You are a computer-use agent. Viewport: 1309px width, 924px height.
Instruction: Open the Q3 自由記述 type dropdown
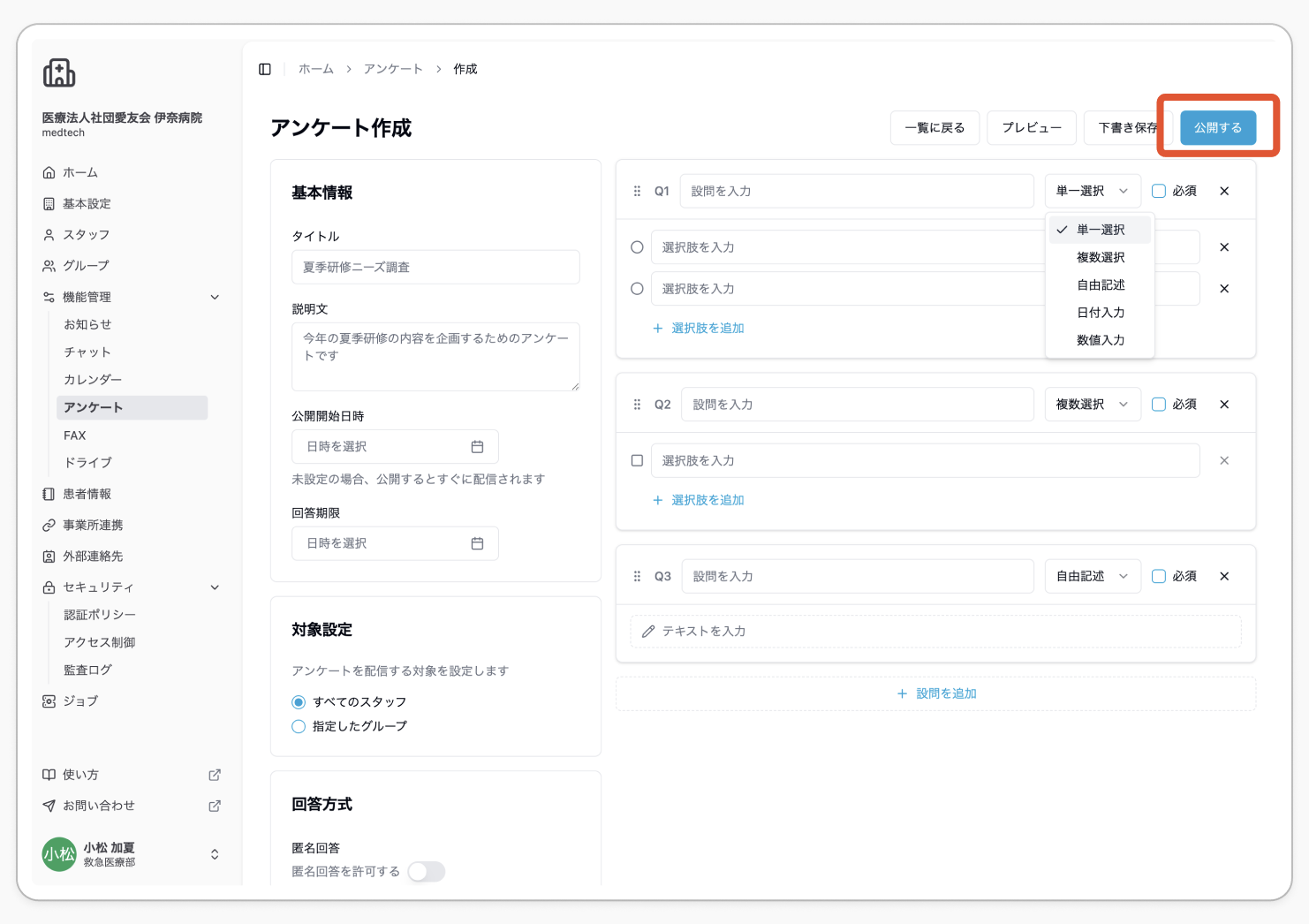tap(1093, 576)
